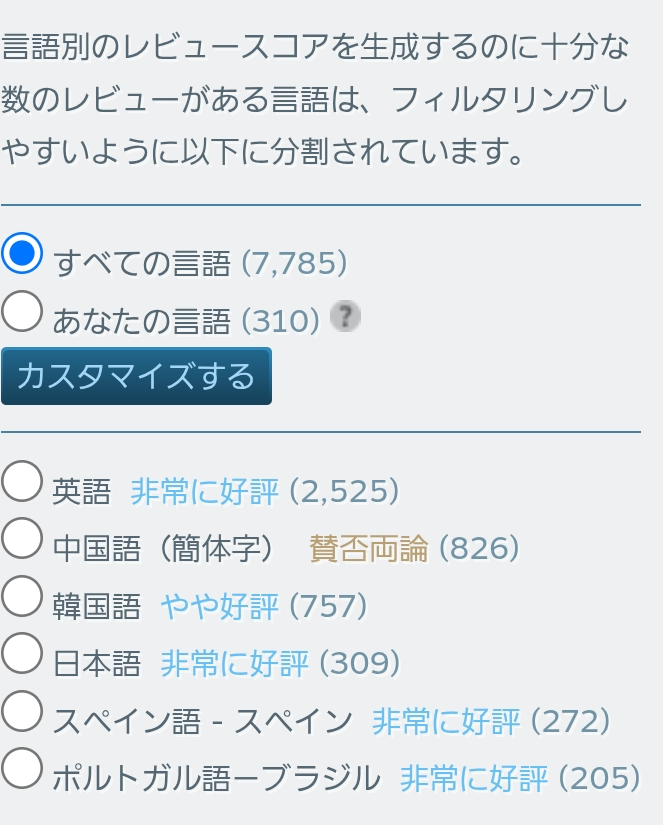
Task: Select the 英語 radio button
Action: point(22,481)
